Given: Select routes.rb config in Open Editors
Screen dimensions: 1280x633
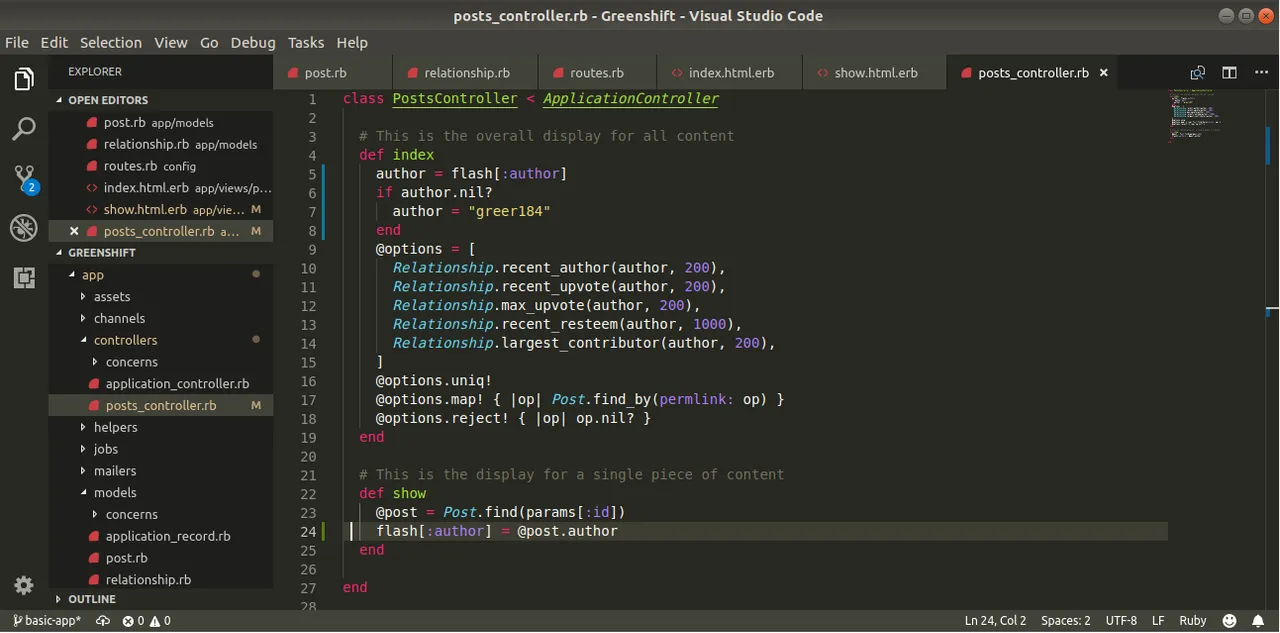Looking at the screenshot, I should 161,166.
